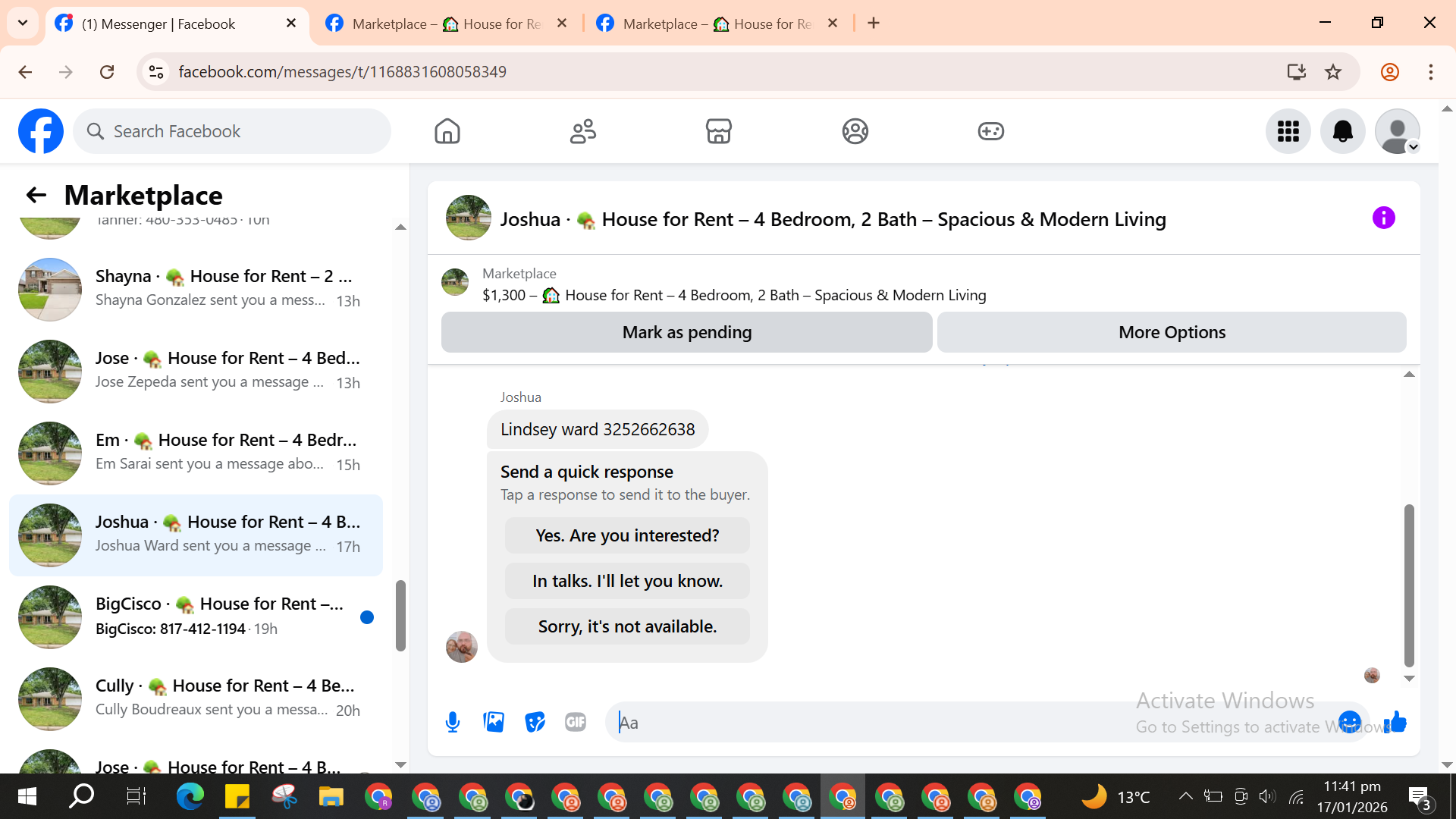The height and width of the screenshot is (819, 1456).
Task: Click Mark as pending button
Action: 686,332
